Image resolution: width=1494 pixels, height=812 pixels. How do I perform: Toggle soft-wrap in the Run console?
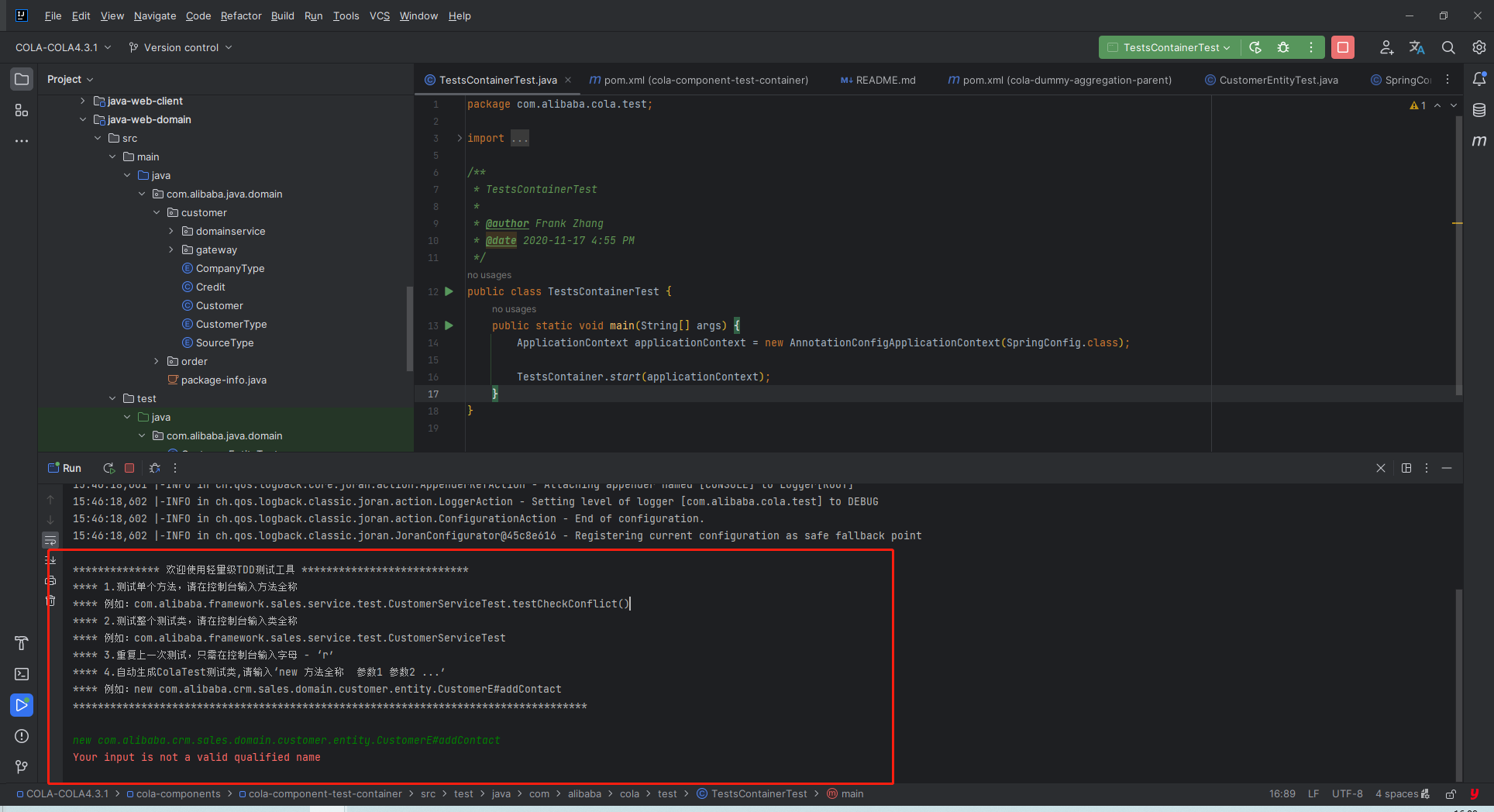(x=50, y=540)
